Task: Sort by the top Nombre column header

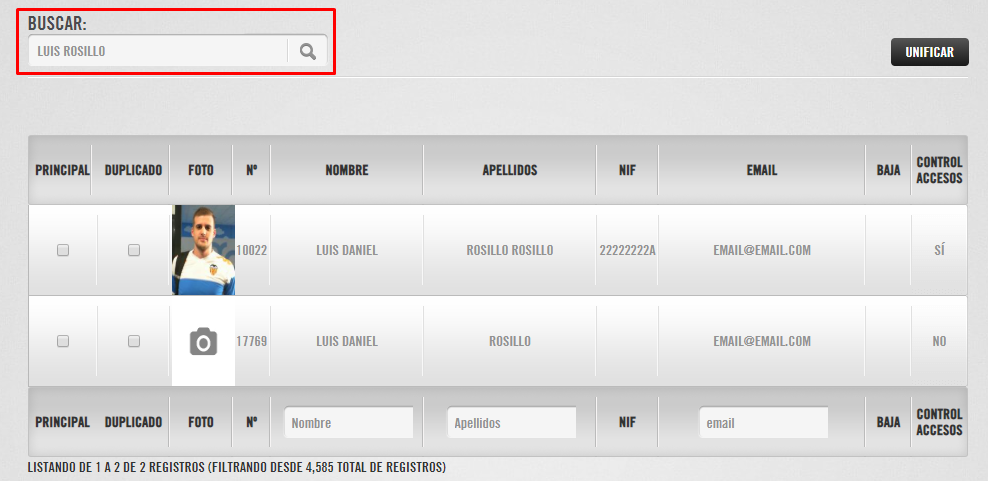Action: pos(347,170)
